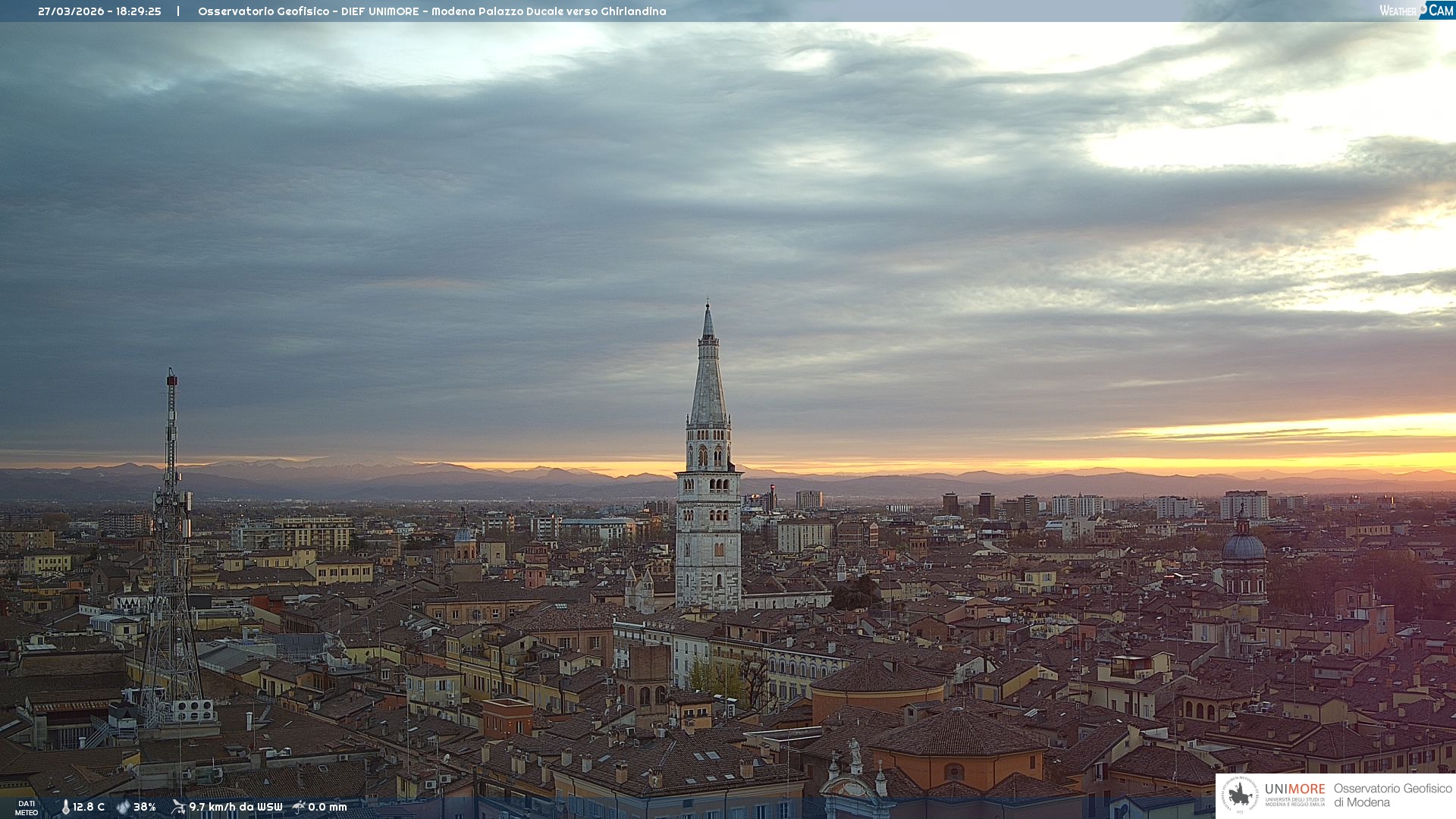Click the telecommunications antenna tower top
Screen dimensions: 1456x819
click(172, 379)
